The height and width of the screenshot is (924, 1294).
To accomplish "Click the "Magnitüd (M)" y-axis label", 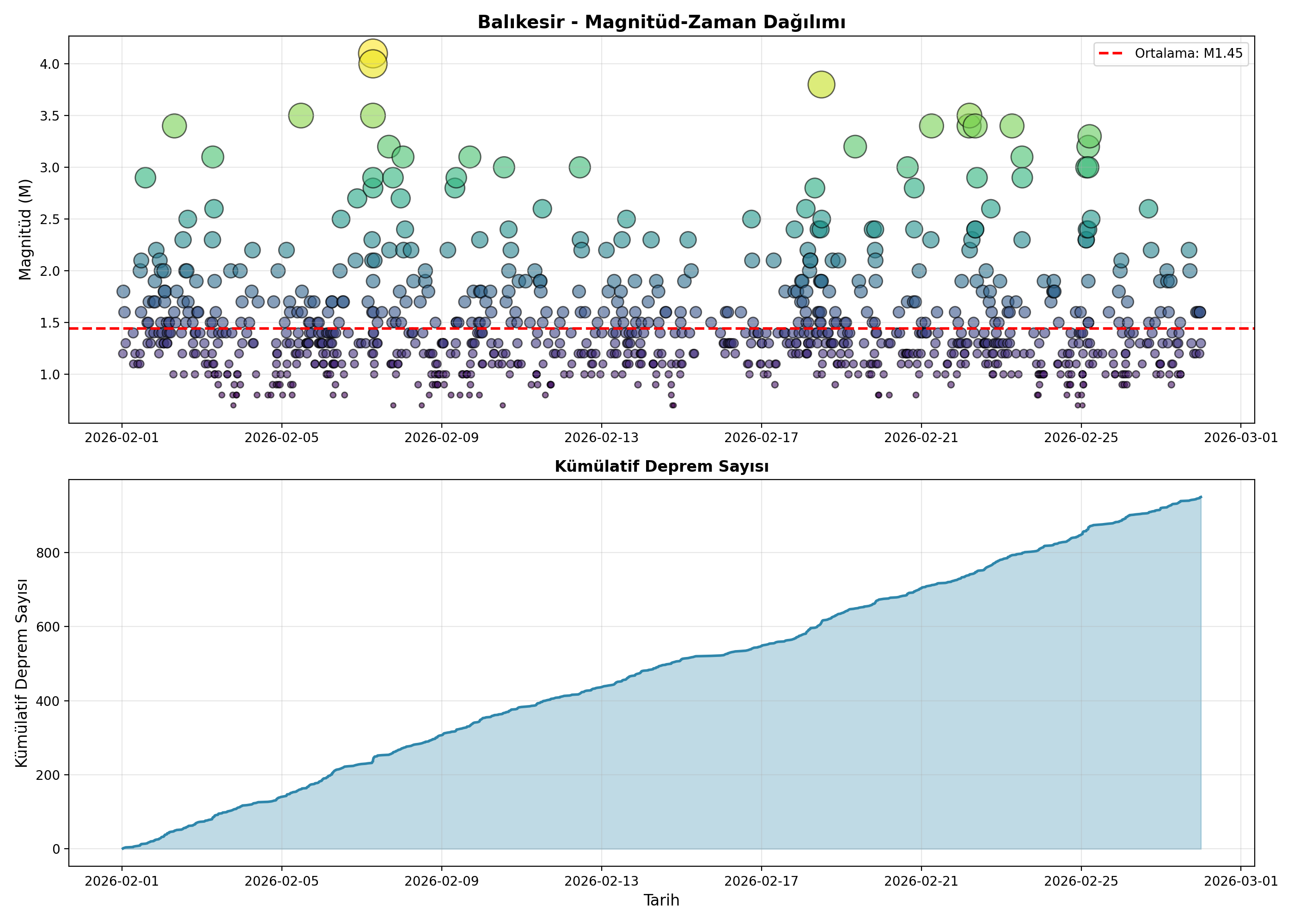I will [25, 230].
